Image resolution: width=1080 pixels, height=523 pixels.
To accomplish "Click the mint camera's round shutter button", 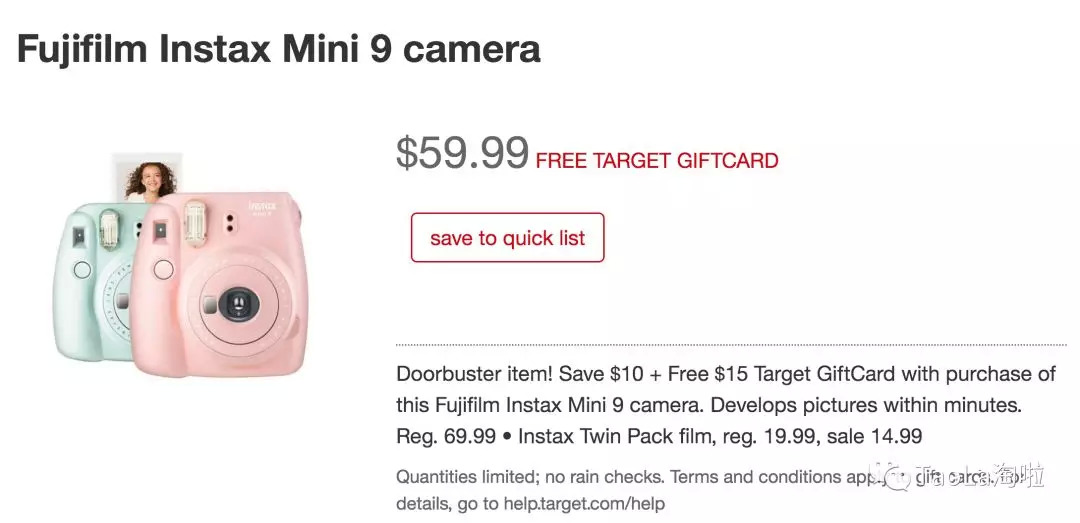I will 82,269.
